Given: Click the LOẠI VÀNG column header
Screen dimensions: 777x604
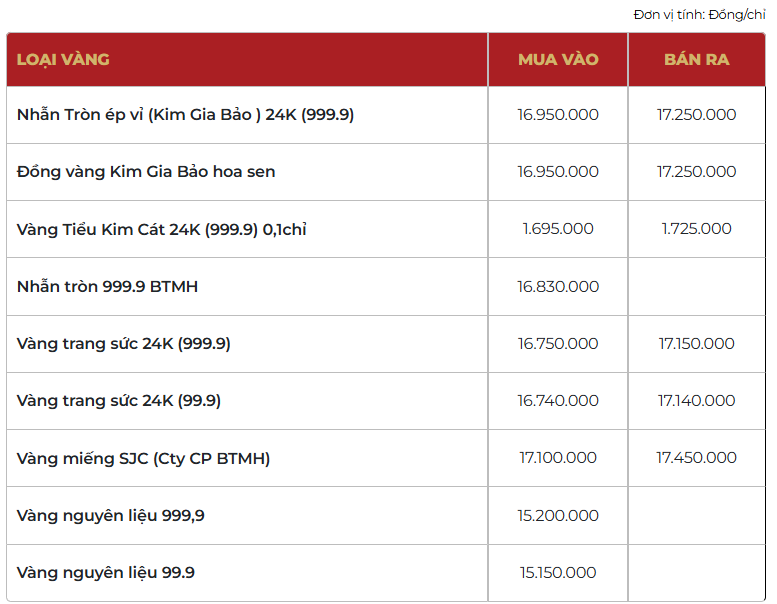Looking at the screenshot, I should point(63,59).
